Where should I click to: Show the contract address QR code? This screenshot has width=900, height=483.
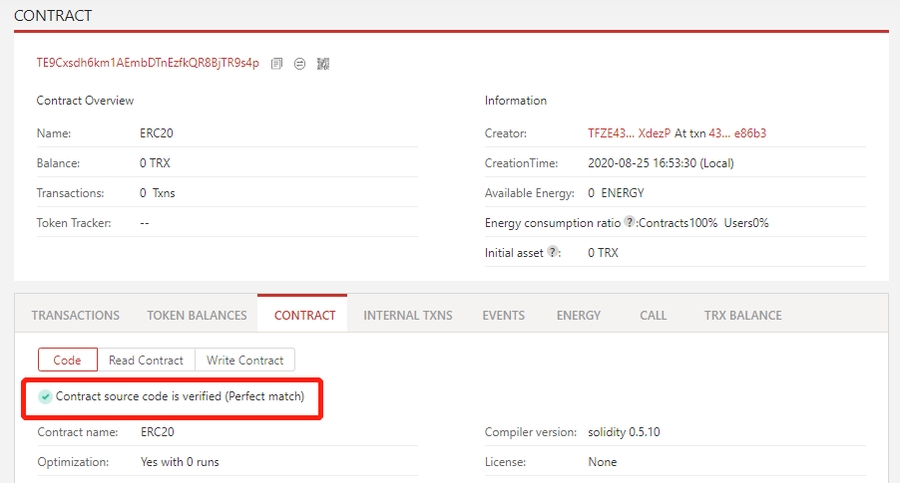tap(323, 63)
